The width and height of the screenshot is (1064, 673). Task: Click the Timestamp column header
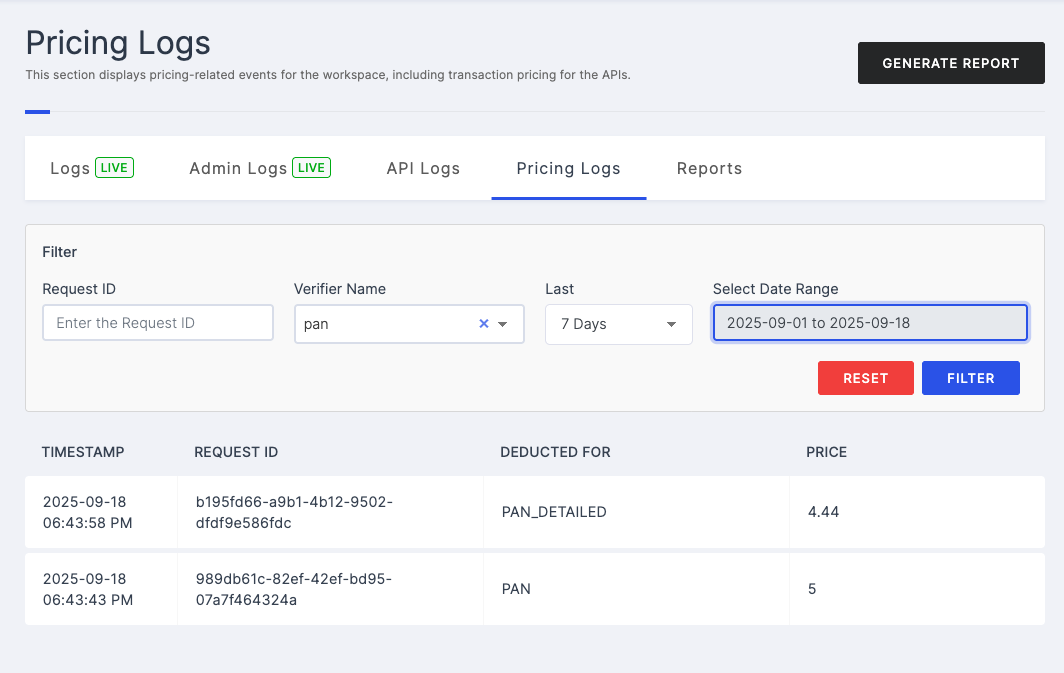point(83,452)
